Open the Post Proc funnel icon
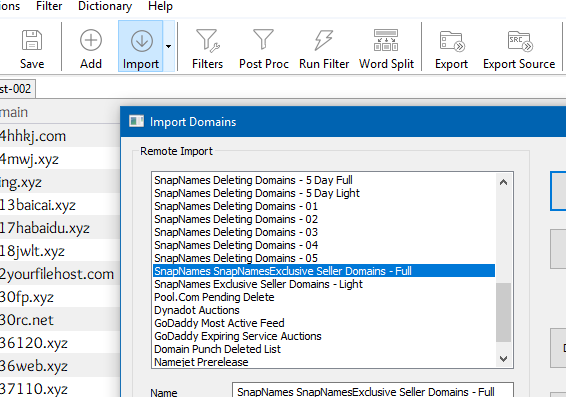The image size is (566, 397). 263,39
